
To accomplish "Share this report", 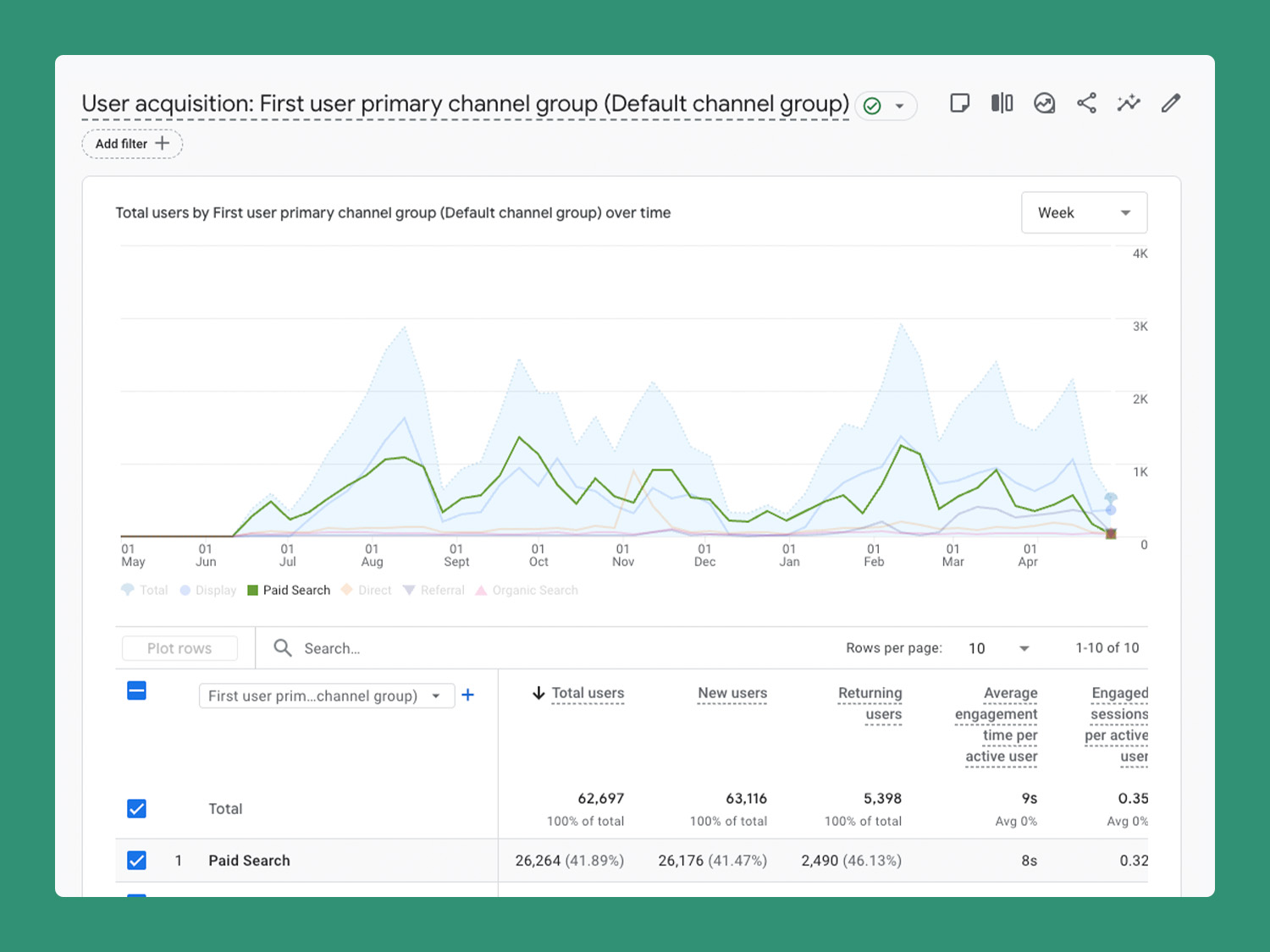I will (1086, 103).
